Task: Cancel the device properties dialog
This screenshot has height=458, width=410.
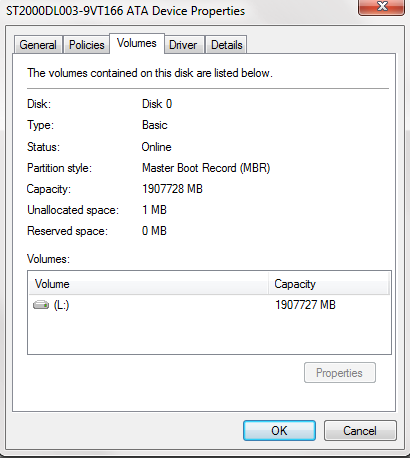Action: pos(360,431)
